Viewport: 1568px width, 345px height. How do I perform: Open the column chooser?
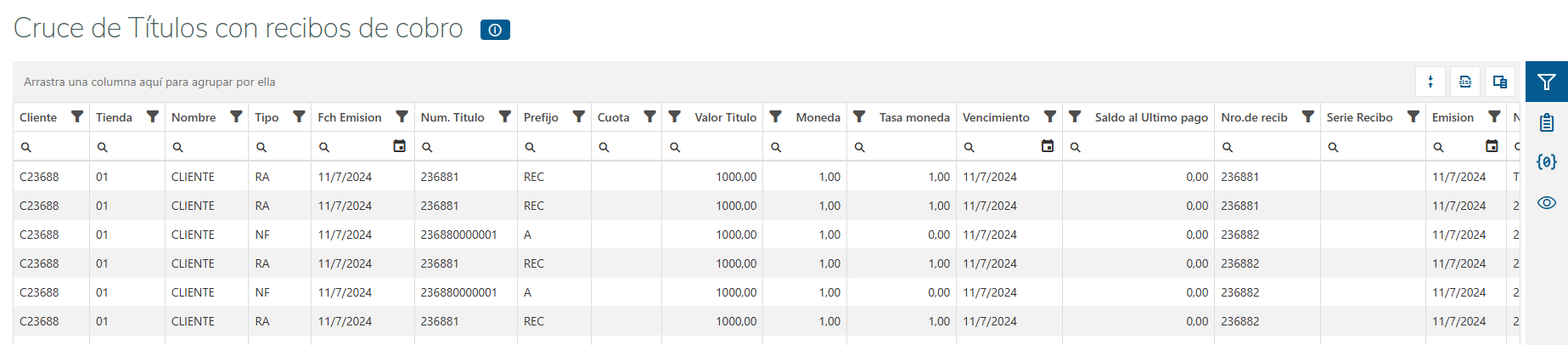[1500, 82]
